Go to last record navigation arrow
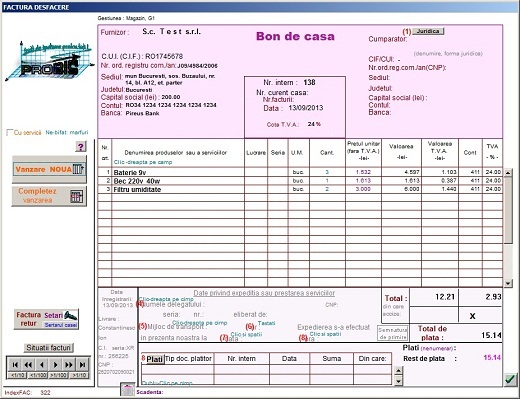Screen dimensions: 520x399 click(x=82, y=365)
